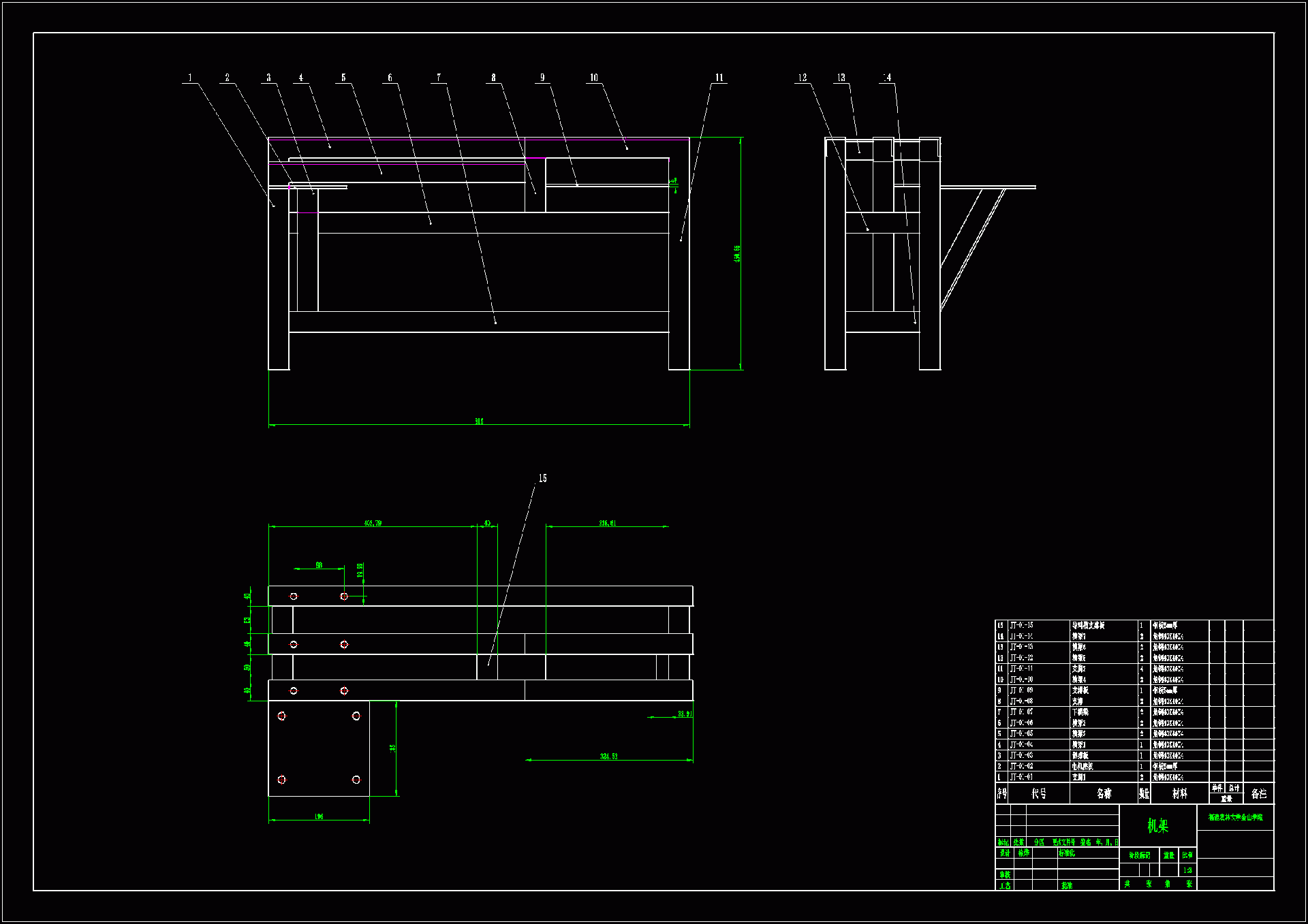Select the 406.79 dimension text
This screenshot has width=1308, height=924.
(x=373, y=523)
